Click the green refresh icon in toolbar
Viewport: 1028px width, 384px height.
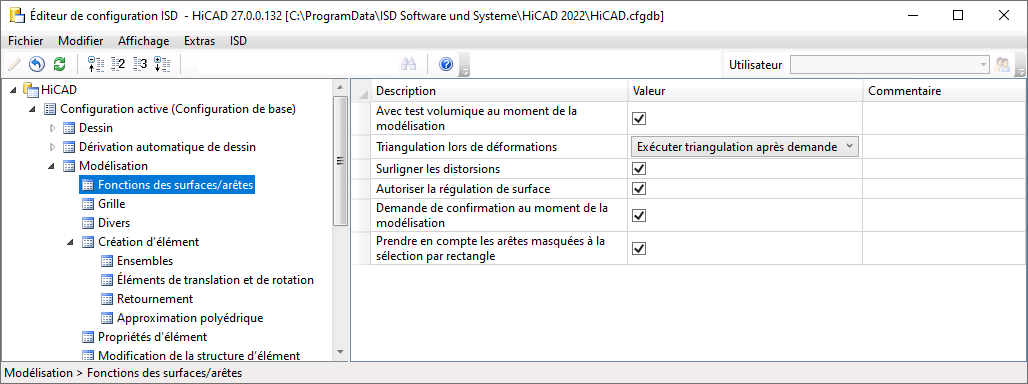coord(60,64)
